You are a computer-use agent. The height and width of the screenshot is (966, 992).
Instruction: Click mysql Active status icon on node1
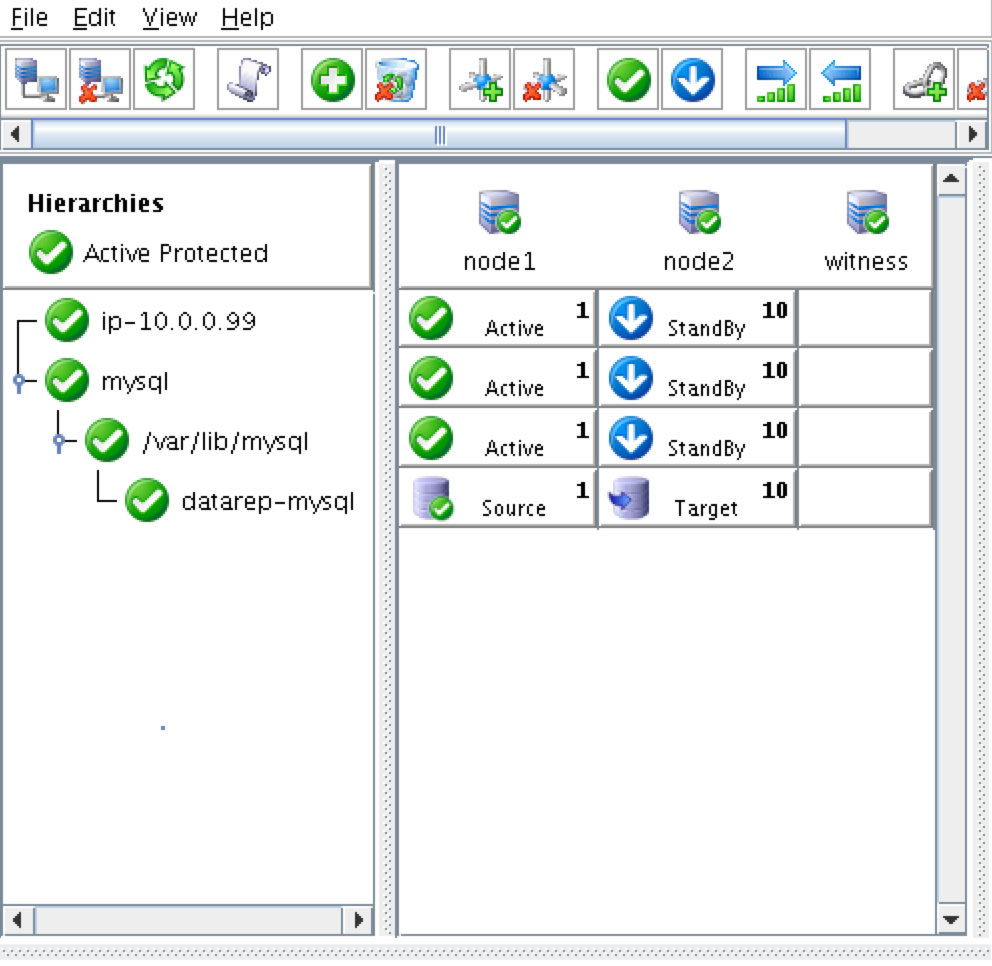tap(431, 378)
